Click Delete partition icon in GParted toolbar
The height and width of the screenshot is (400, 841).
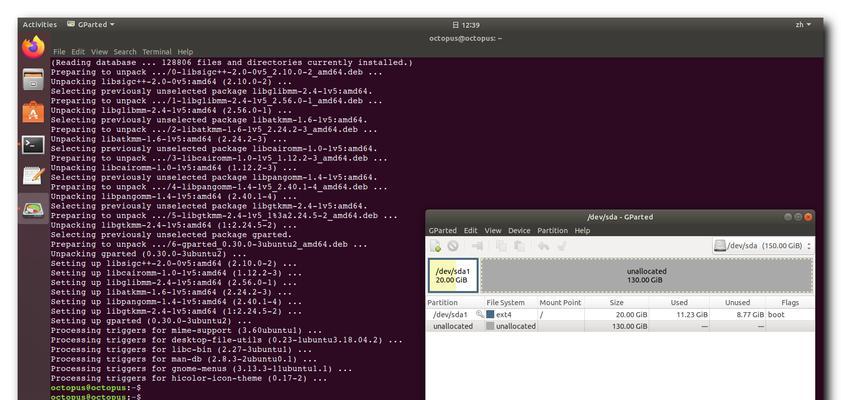(453, 246)
